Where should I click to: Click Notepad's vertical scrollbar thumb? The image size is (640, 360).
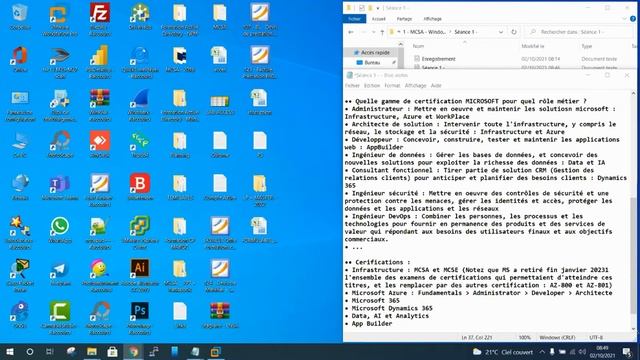point(633,256)
